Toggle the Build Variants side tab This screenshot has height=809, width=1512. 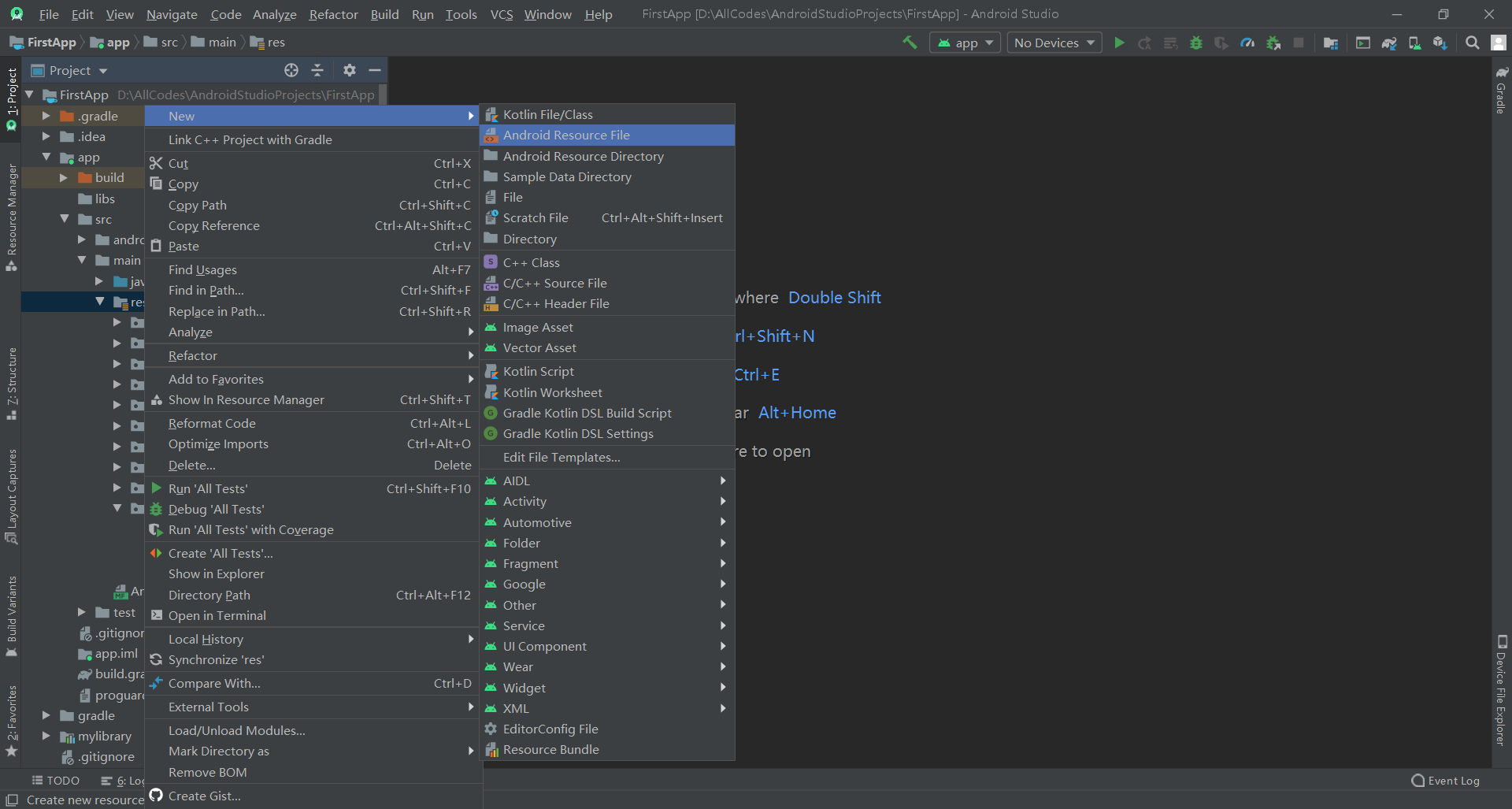click(11, 617)
